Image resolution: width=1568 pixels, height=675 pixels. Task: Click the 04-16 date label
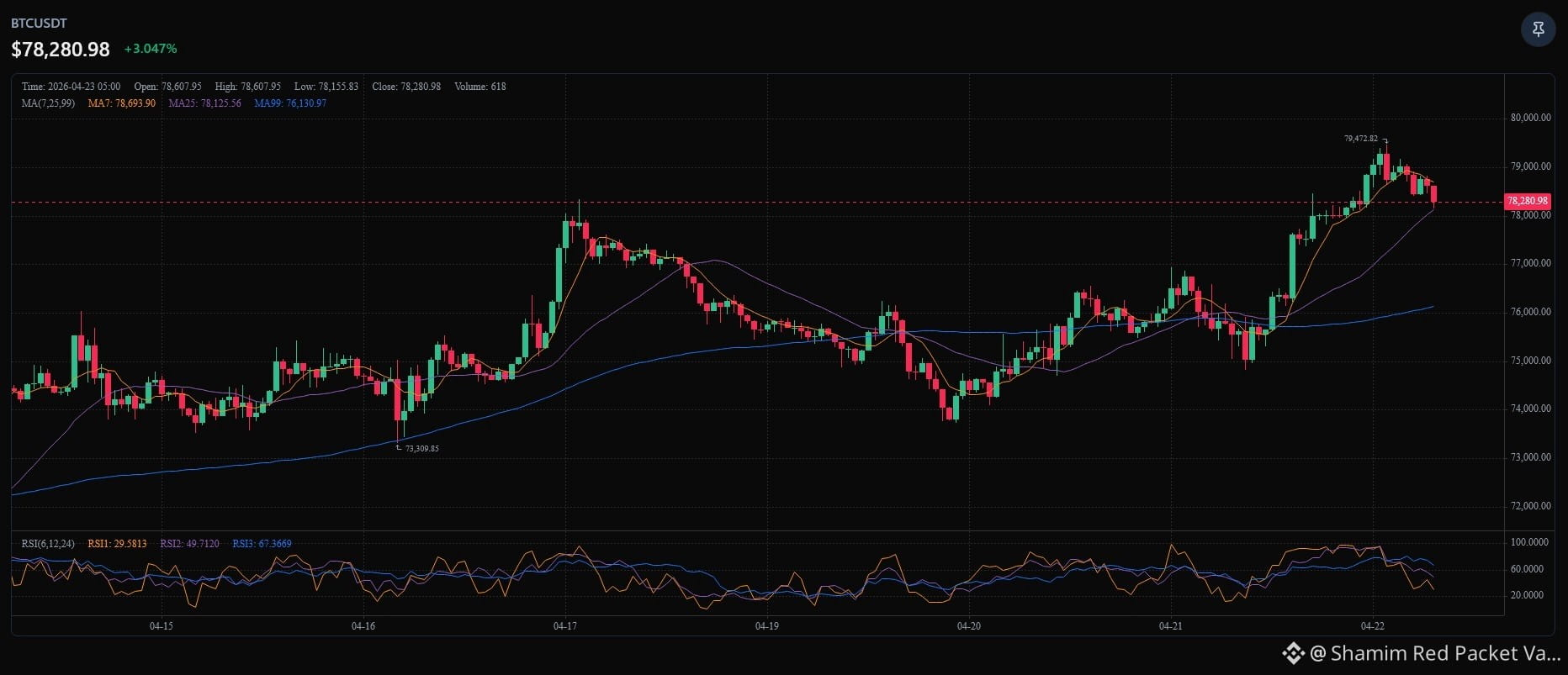(x=363, y=626)
